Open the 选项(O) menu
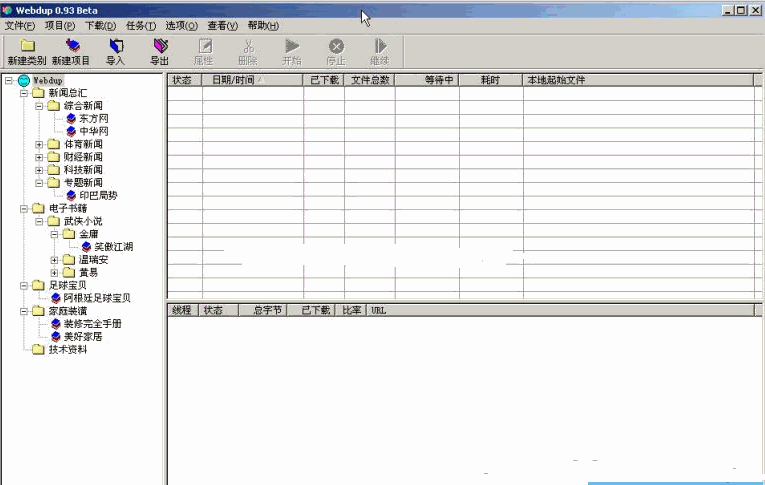 [181, 25]
